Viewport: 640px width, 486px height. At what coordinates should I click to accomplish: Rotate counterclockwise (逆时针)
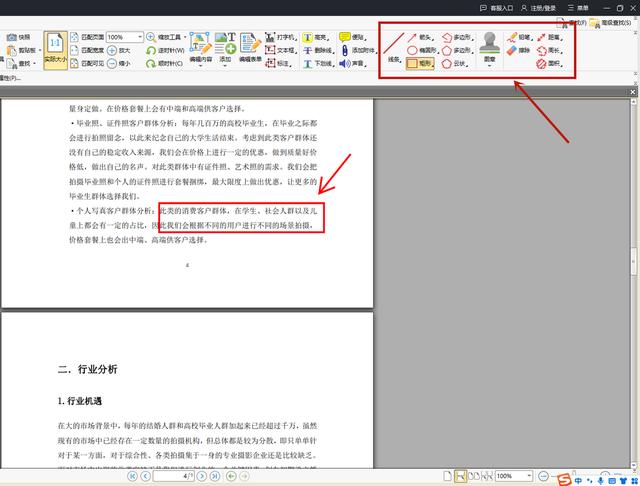coord(165,50)
